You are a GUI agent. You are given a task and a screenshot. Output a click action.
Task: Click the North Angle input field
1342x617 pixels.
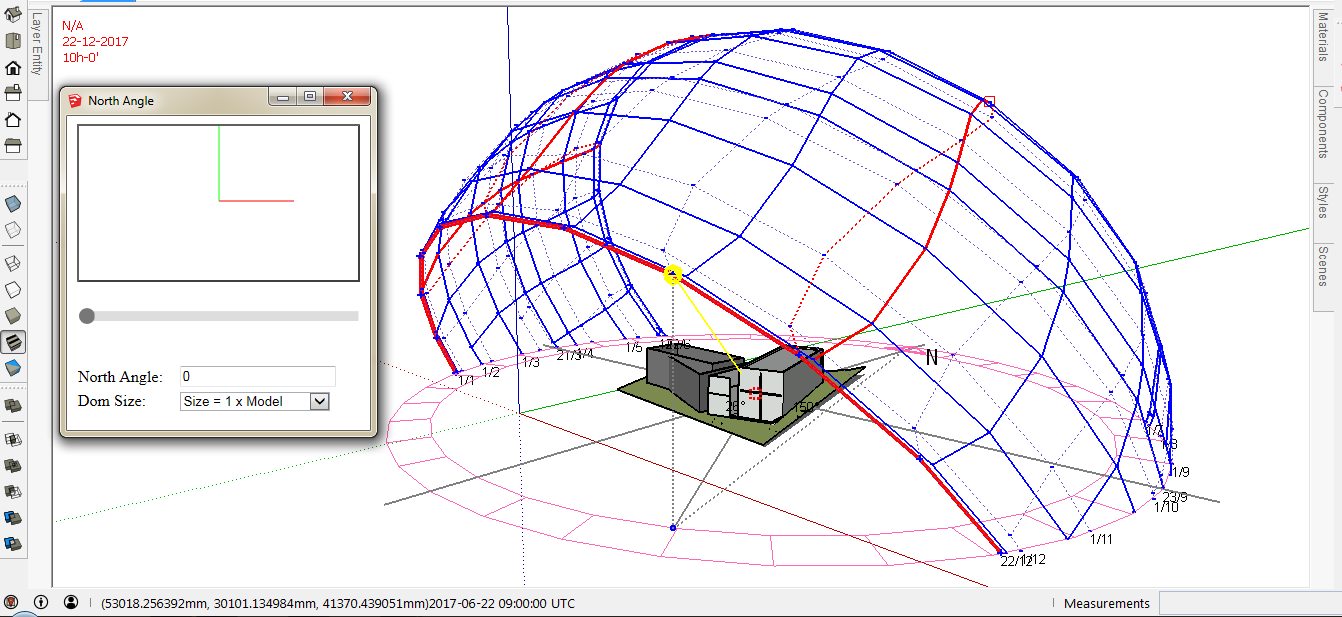257,377
